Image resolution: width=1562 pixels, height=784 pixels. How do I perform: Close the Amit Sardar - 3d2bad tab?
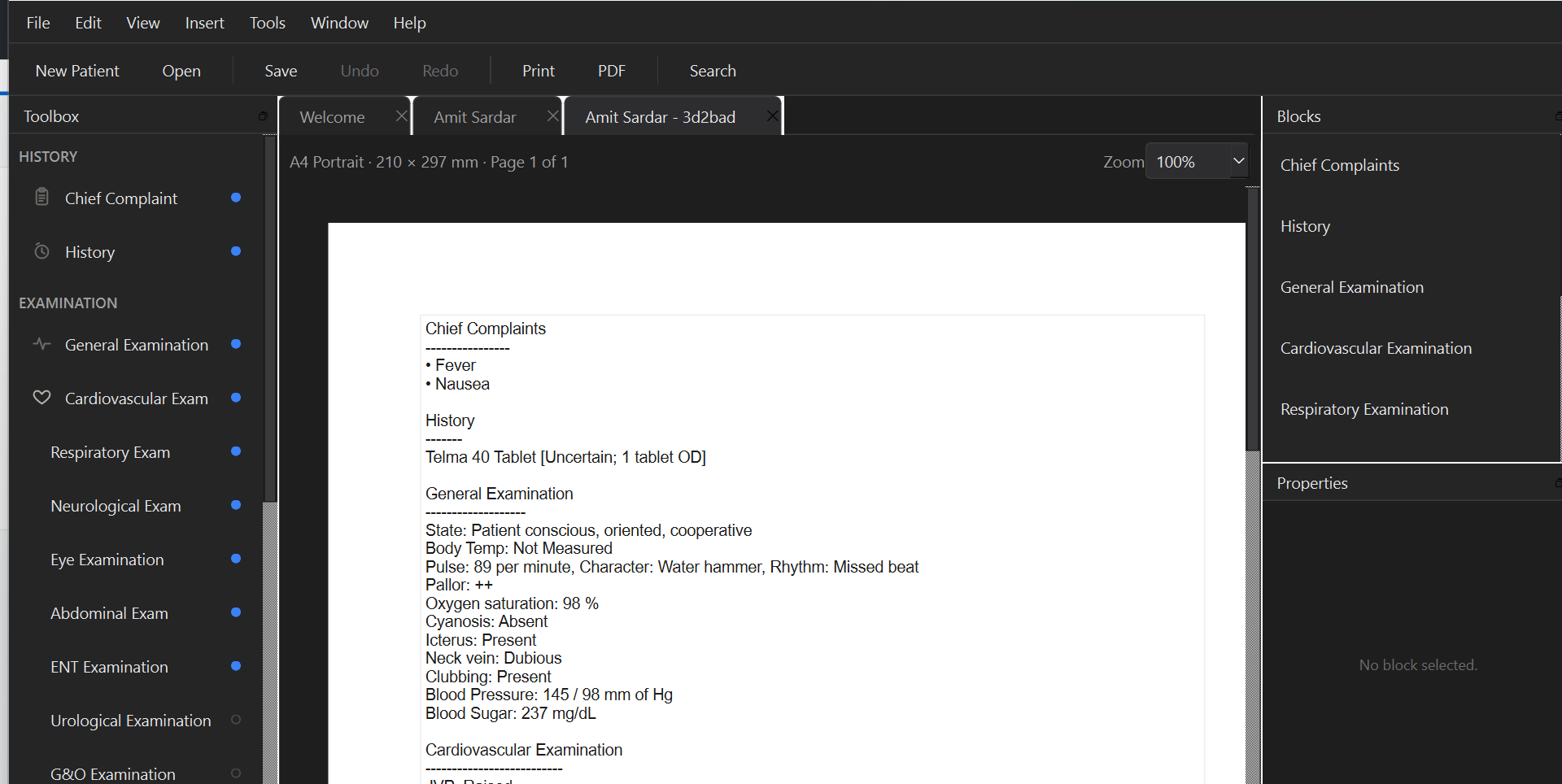click(x=772, y=116)
